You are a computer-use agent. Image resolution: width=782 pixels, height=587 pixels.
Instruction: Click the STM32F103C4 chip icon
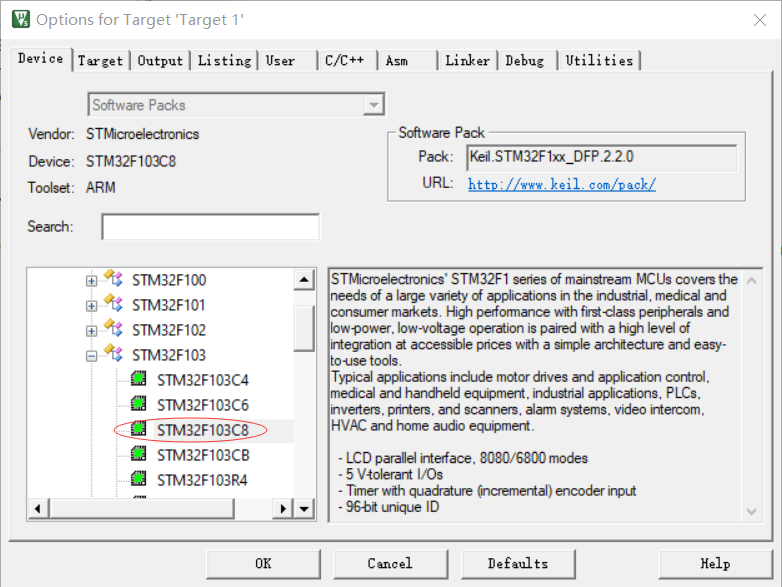139,379
